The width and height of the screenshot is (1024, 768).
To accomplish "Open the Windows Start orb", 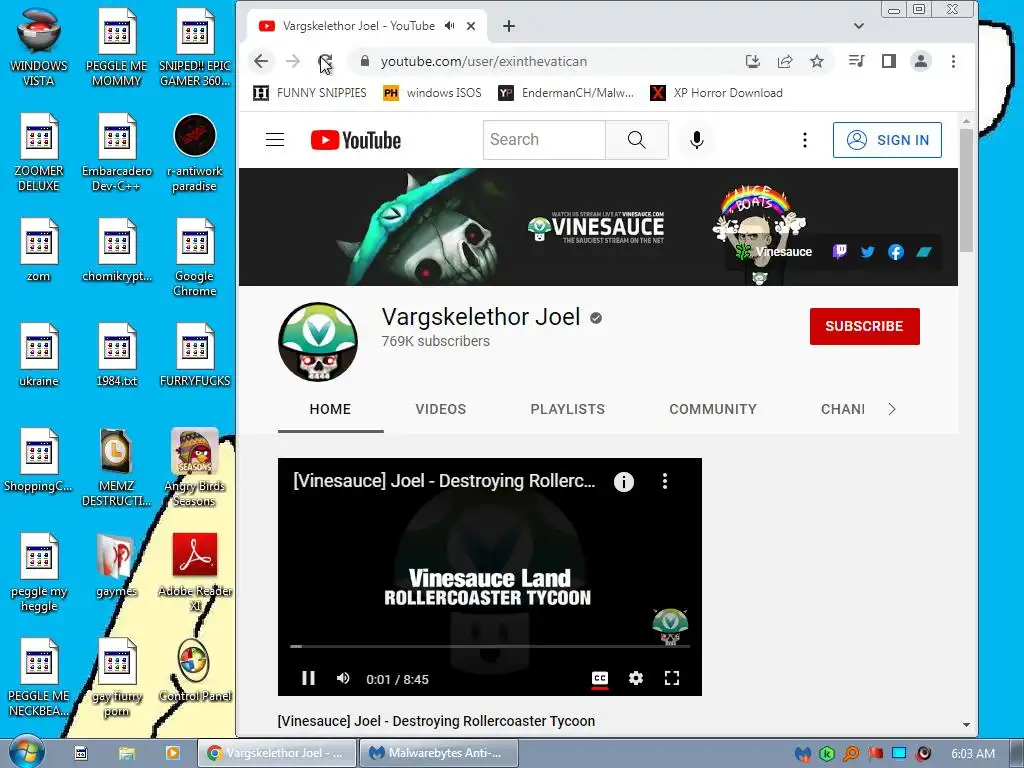I will (x=27, y=752).
